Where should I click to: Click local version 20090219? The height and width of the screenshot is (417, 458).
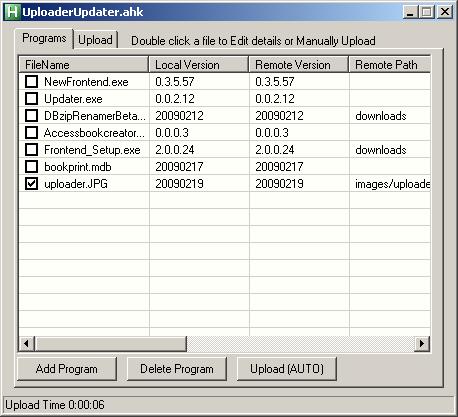pos(179,184)
